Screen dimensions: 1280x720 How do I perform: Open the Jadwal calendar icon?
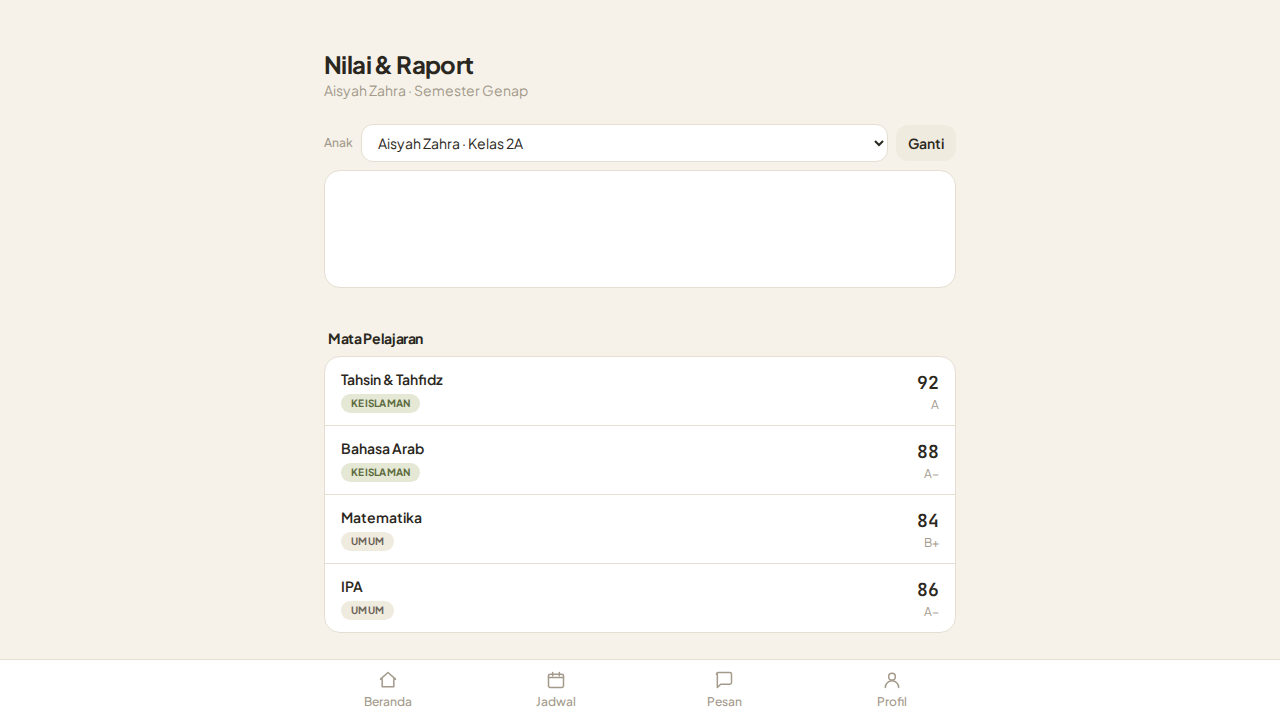coord(556,680)
